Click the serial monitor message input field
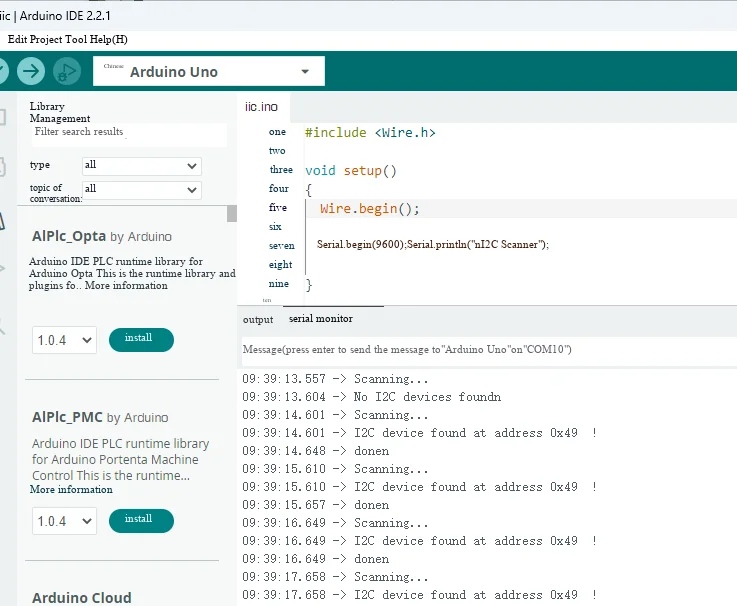 [489, 350]
